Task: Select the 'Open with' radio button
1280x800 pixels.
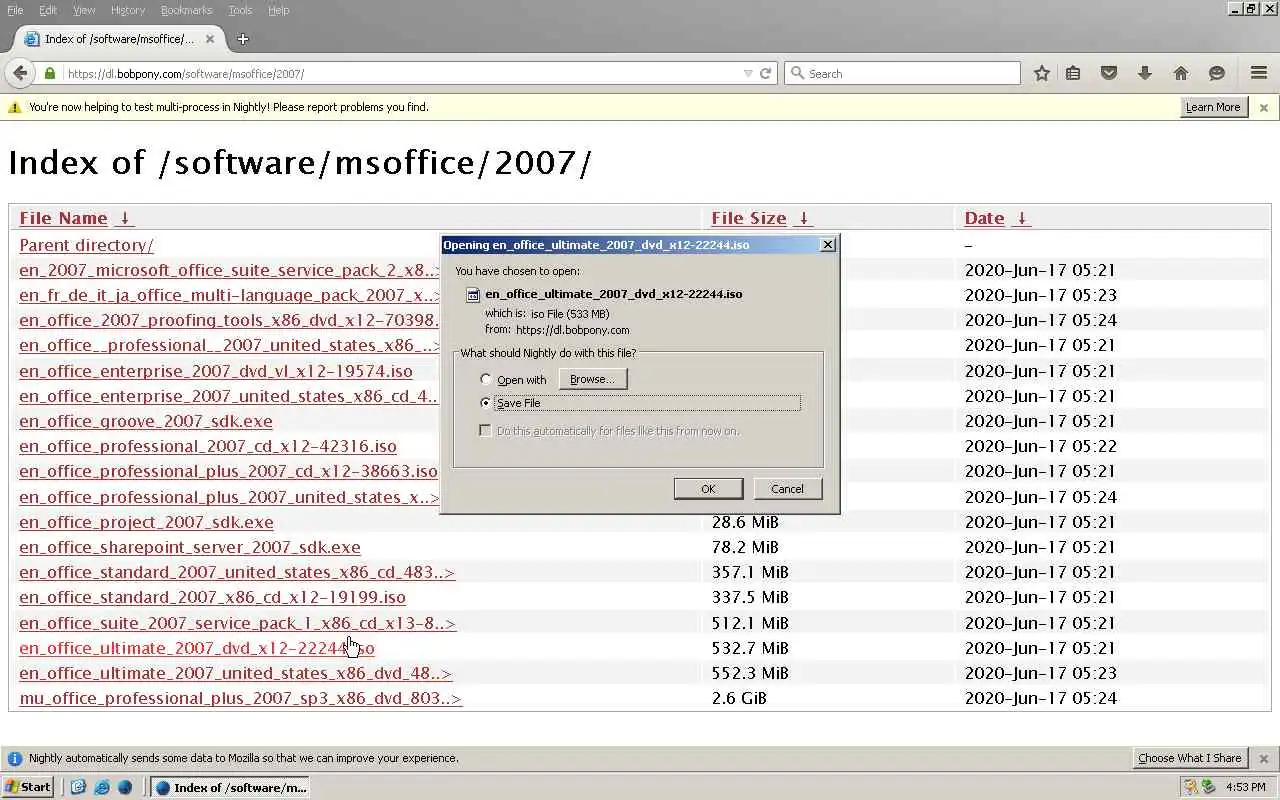Action: pos(486,380)
